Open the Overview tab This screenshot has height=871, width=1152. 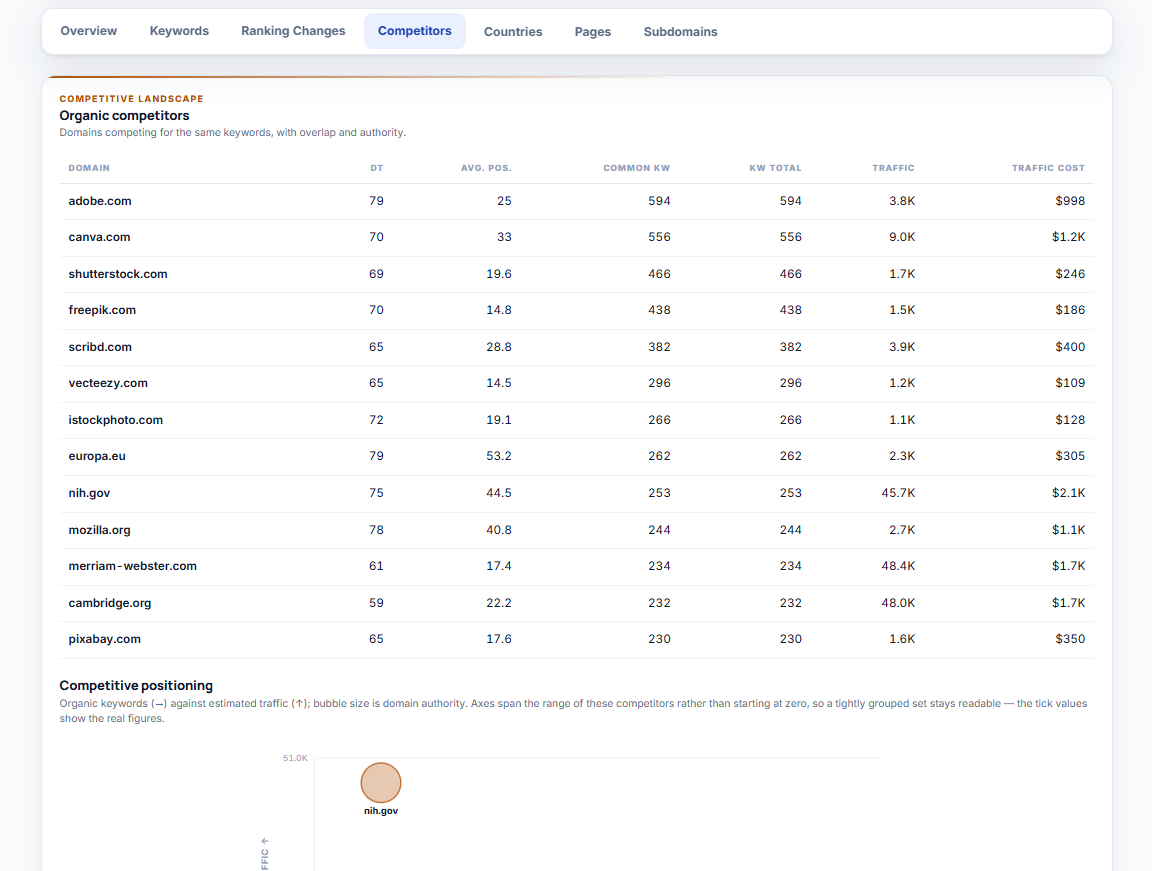[x=88, y=31]
